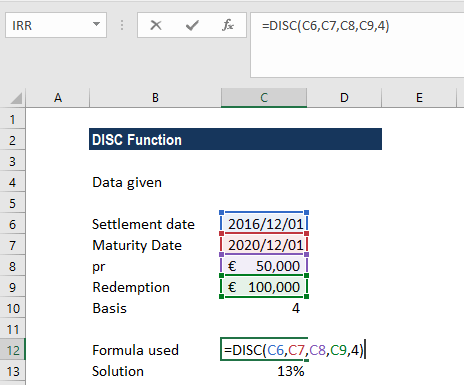The height and width of the screenshot is (385, 464).
Task: Select column E header
Action: click(x=419, y=98)
